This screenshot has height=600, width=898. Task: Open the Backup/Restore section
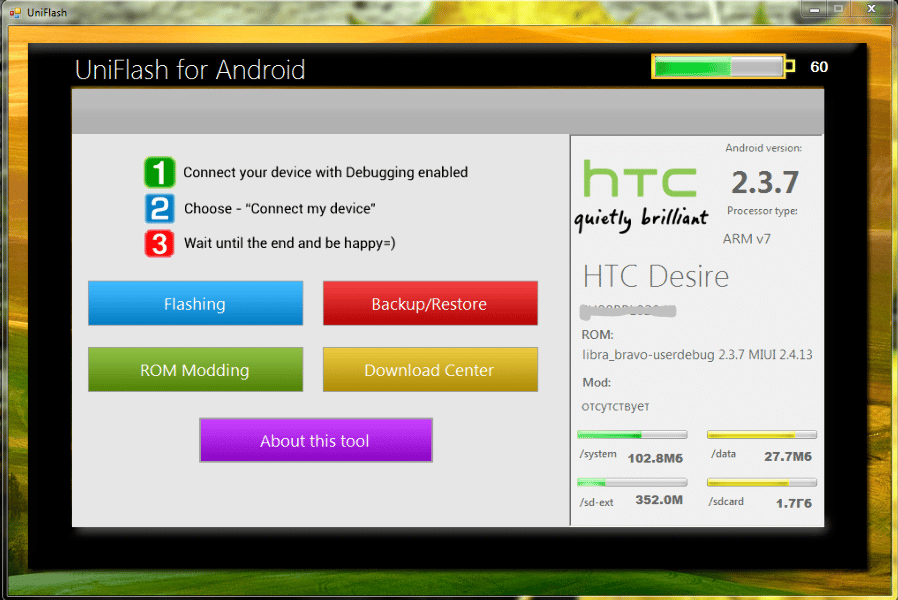(429, 303)
